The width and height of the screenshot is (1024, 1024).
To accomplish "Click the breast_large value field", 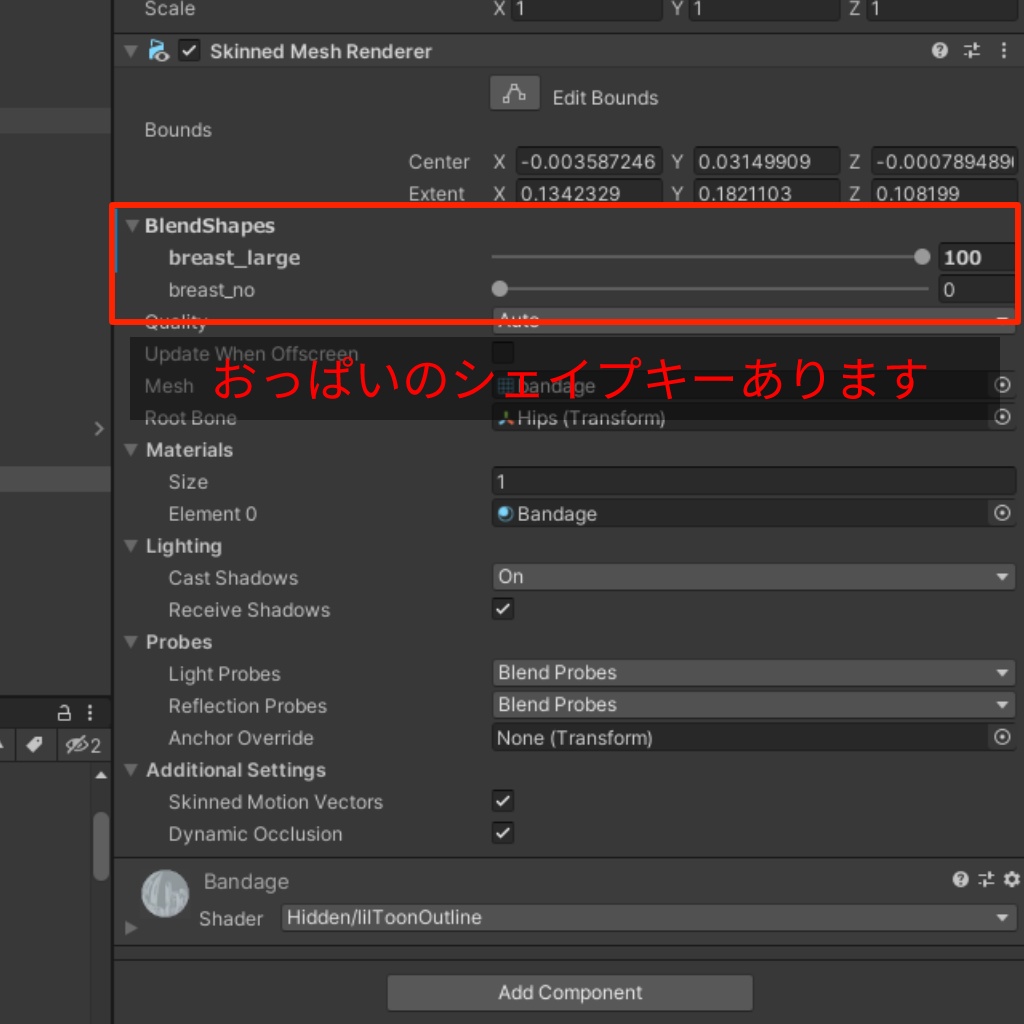I will click(x=976, y=257).
